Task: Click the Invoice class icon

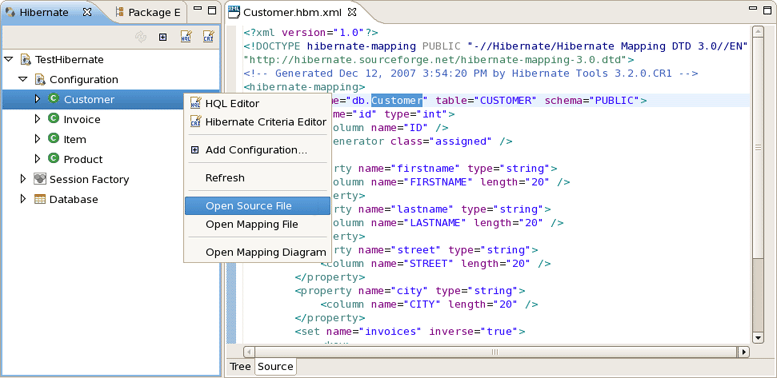Action: click(x=54, y=118)
